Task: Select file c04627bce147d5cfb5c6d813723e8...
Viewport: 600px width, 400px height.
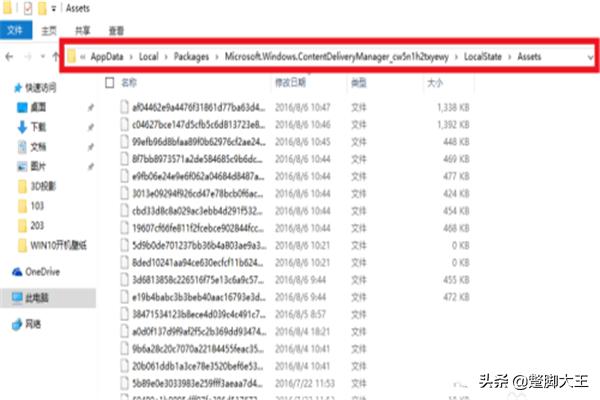Action: [199, 125]
